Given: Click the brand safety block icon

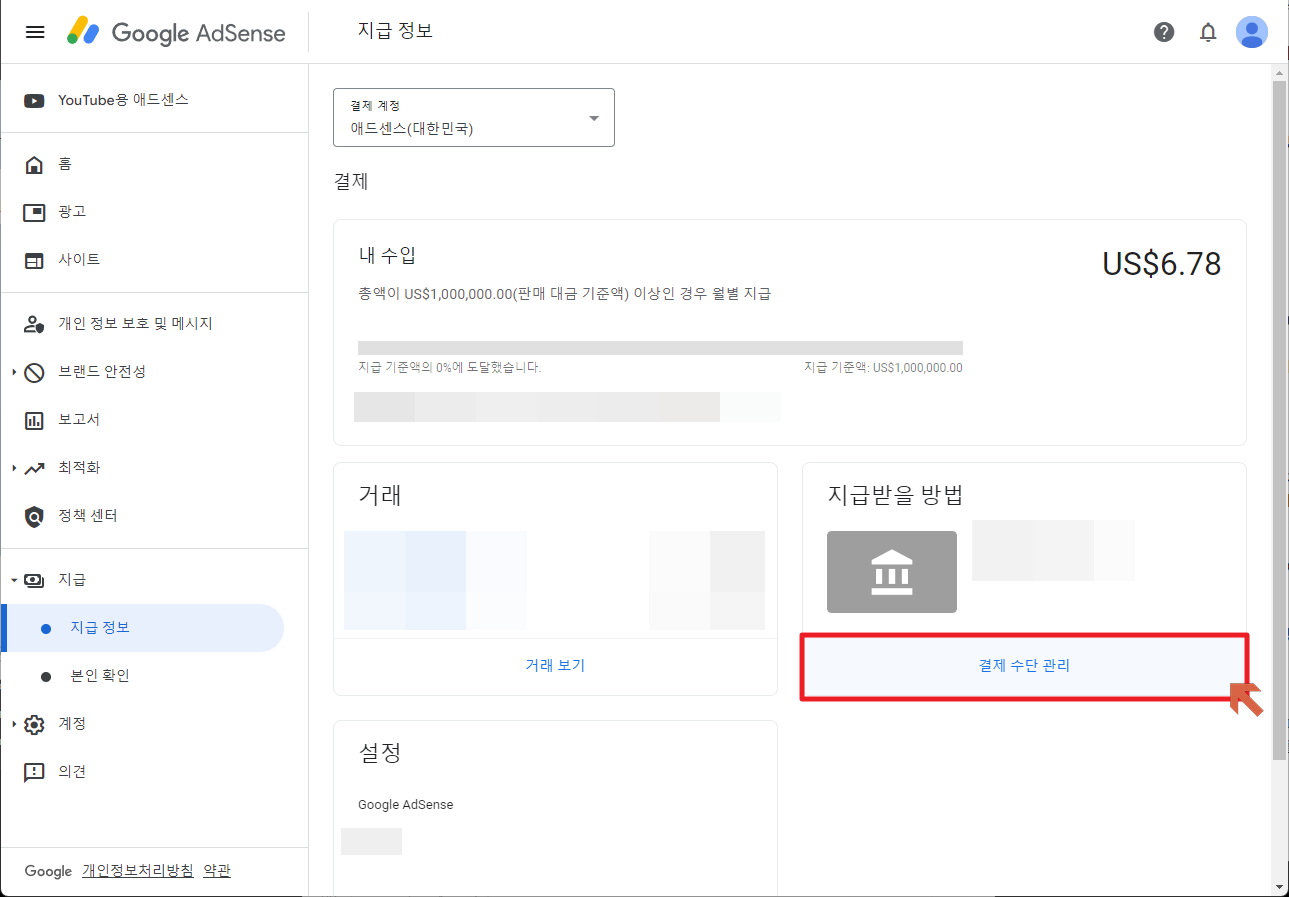Looking at the screenshot, I should pyautogui.click(x=34, y=372).
